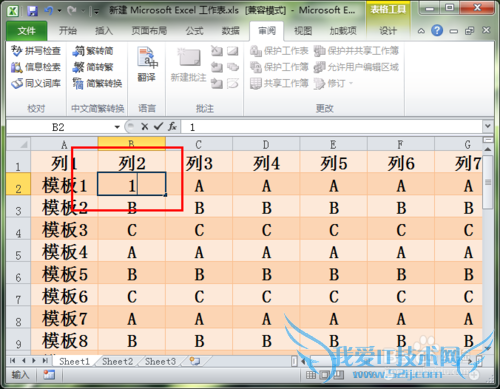Click 保护工作簿 protect workbook
This screenshot has width=500, height=389.
[279, 67]
